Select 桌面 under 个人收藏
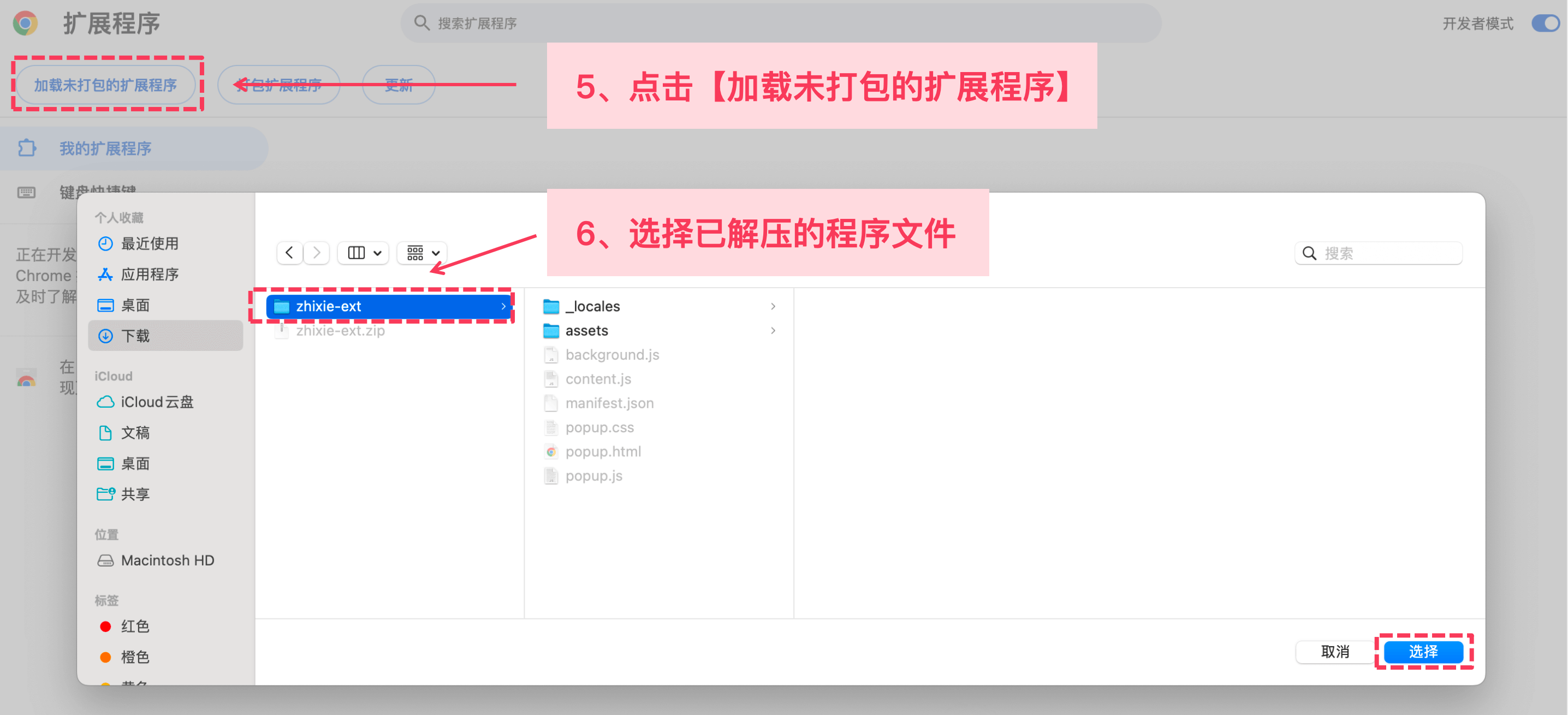 pyautogui.click(x=165, y=305)
